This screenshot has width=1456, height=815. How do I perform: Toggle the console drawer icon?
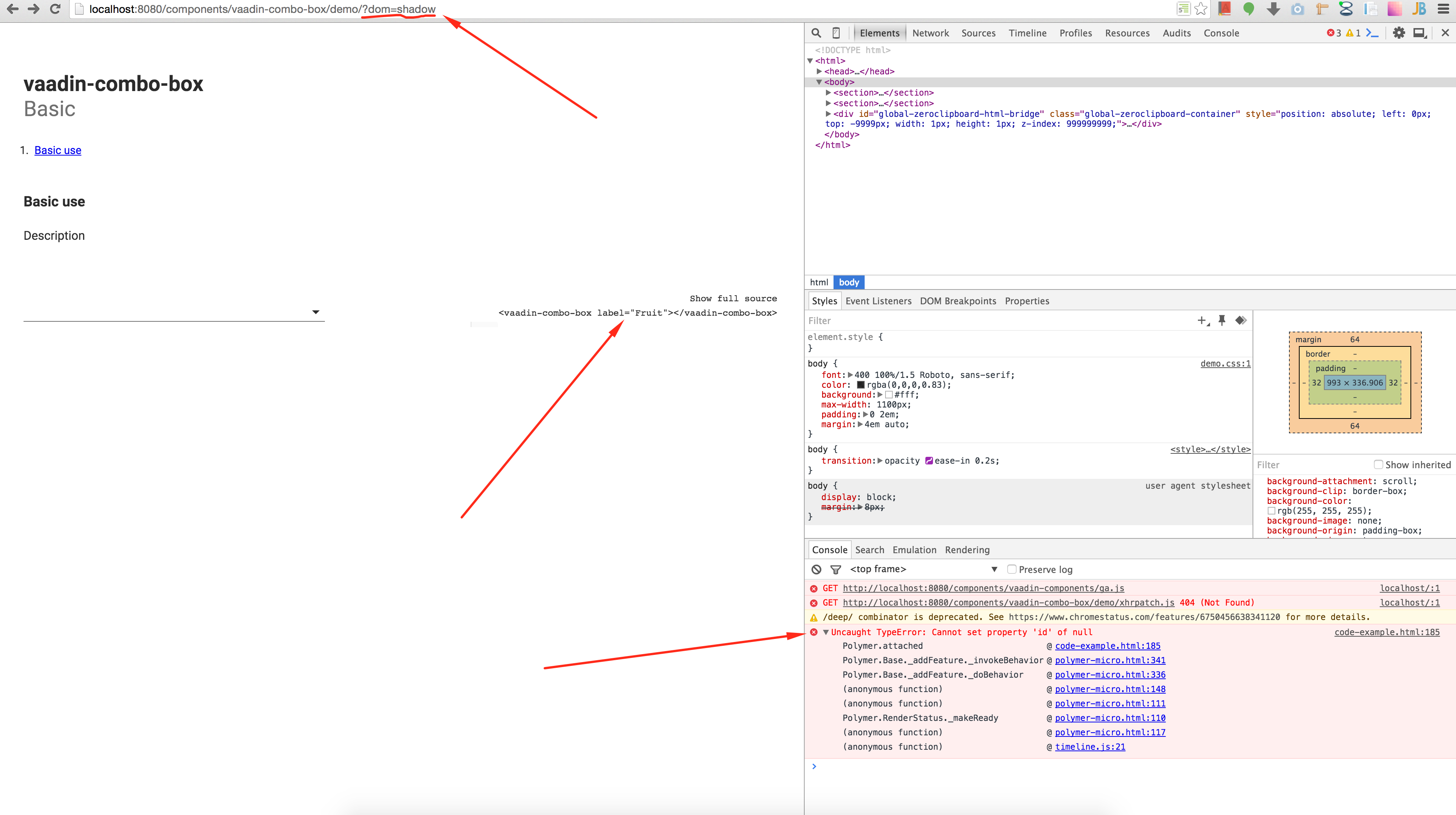1372,33
